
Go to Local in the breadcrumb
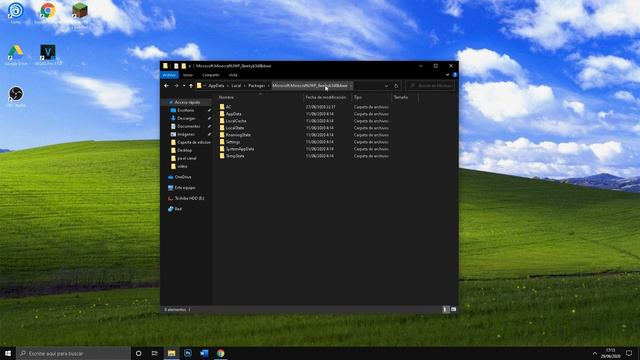point(236,86)
